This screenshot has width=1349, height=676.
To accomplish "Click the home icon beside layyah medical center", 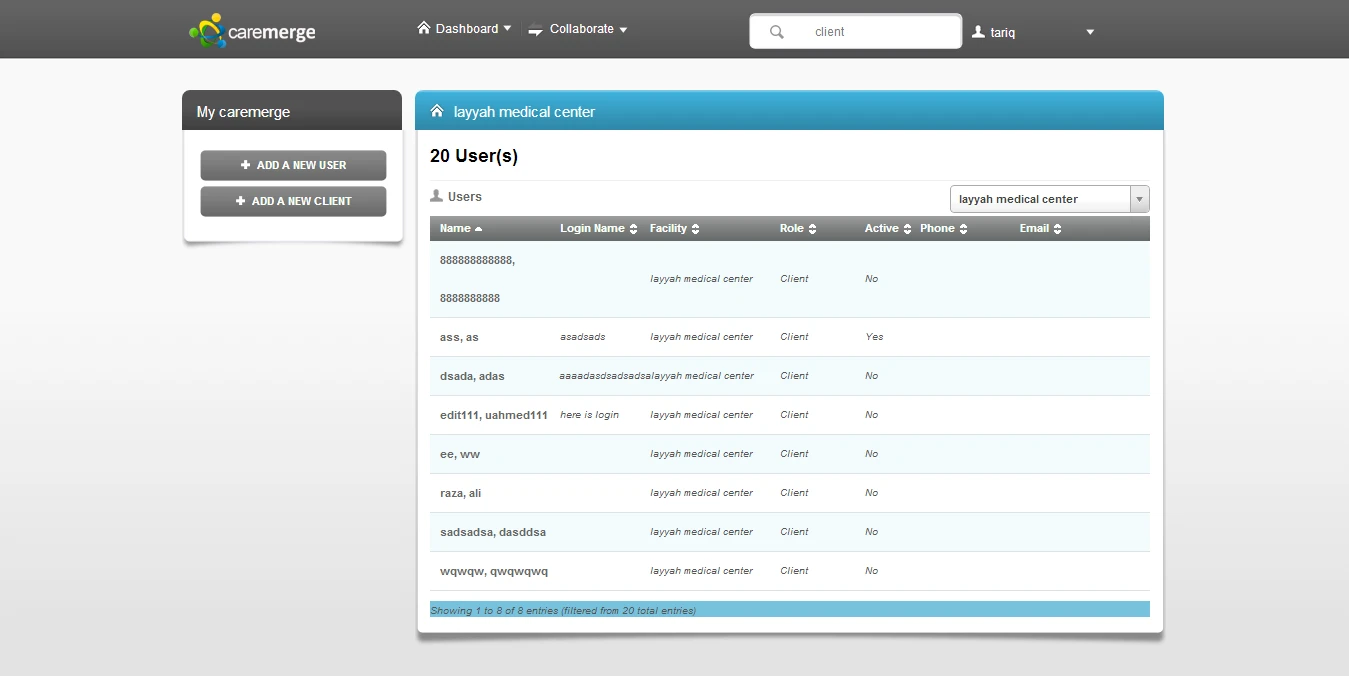I will (x=437, y=111).
